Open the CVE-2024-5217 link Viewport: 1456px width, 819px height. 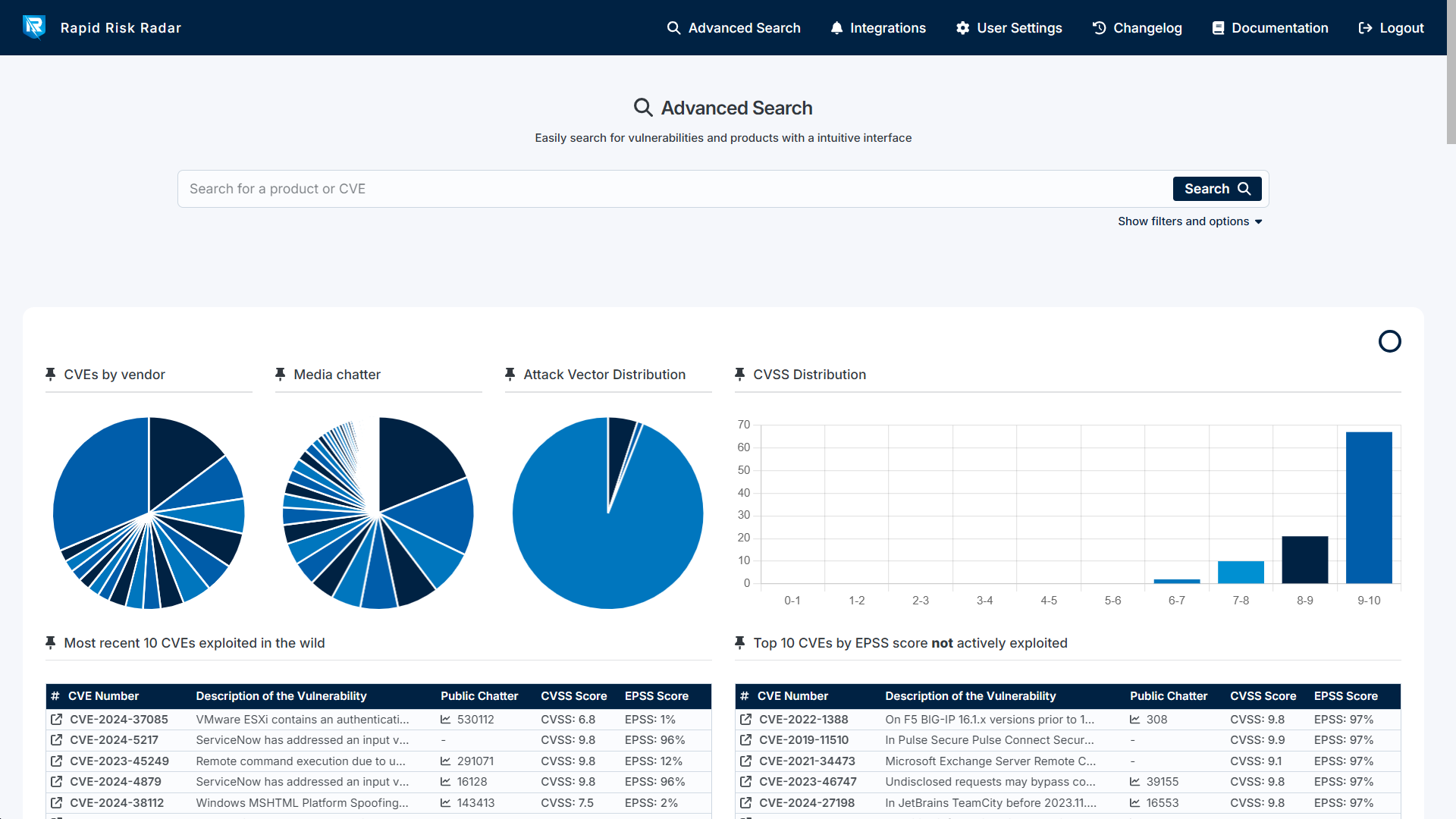tap(114, 739)
